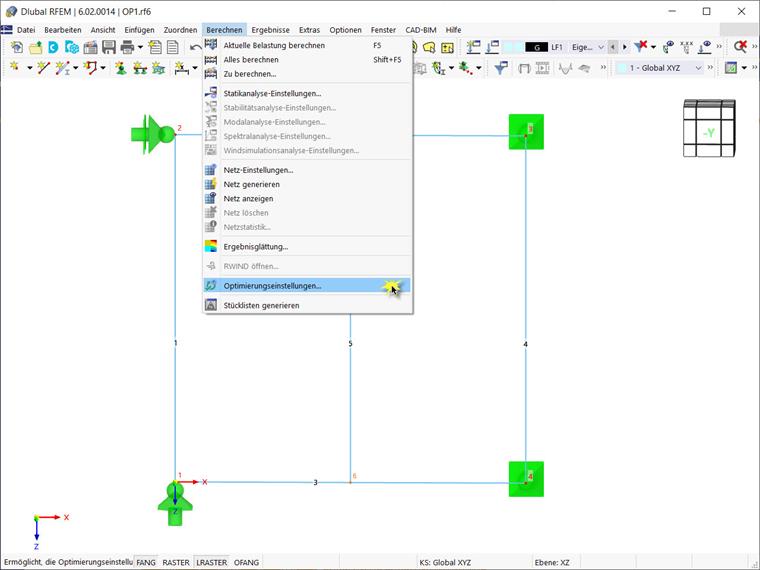
Task: Save the model with the floppy disk
Action: tap(109, 47)
